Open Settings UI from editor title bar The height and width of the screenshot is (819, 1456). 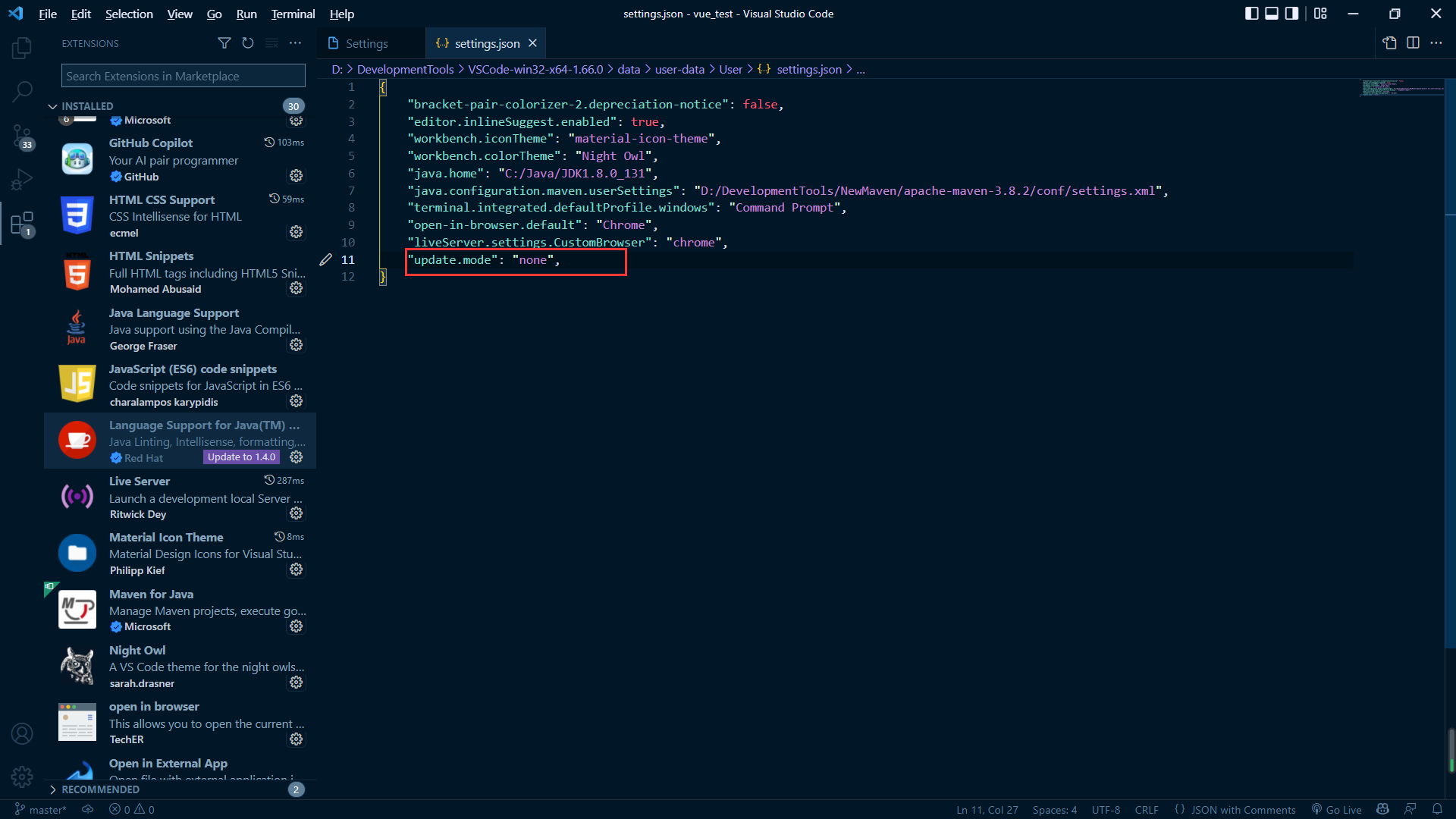1389,43
